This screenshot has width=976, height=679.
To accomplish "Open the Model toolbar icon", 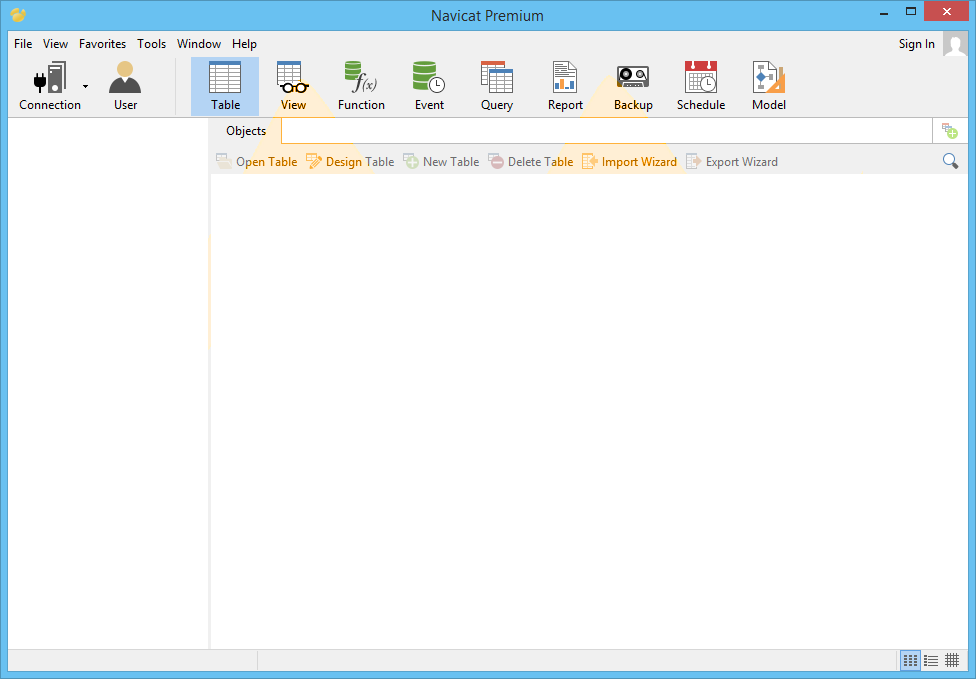I will pyautogui.click(x=769, y=87).
